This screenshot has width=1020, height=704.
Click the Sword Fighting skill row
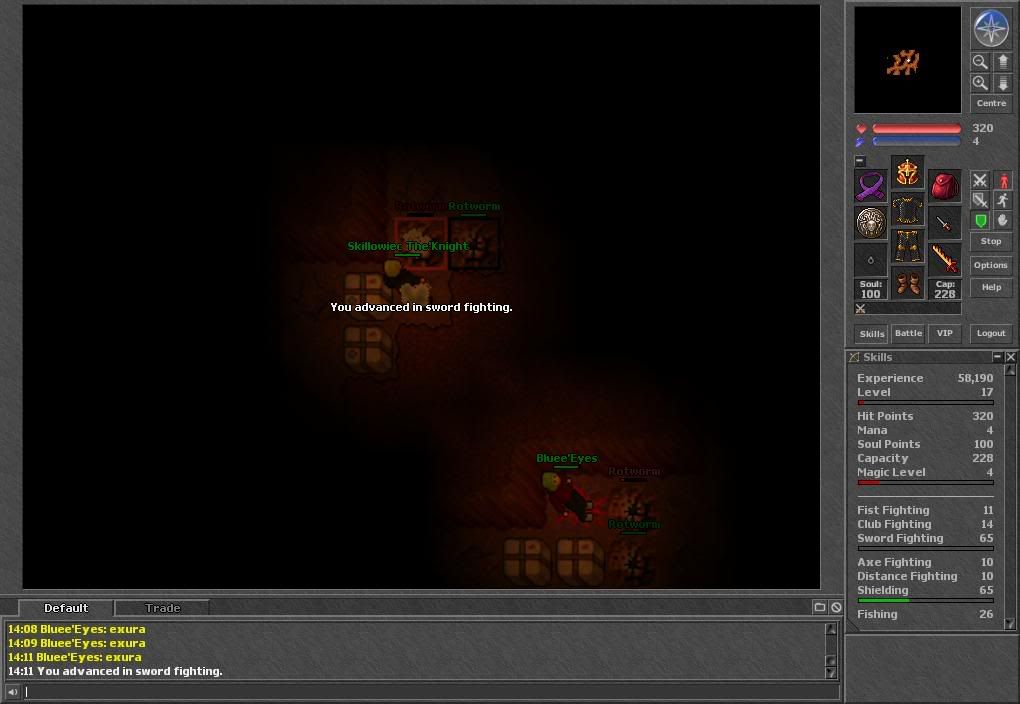[925, 538]
